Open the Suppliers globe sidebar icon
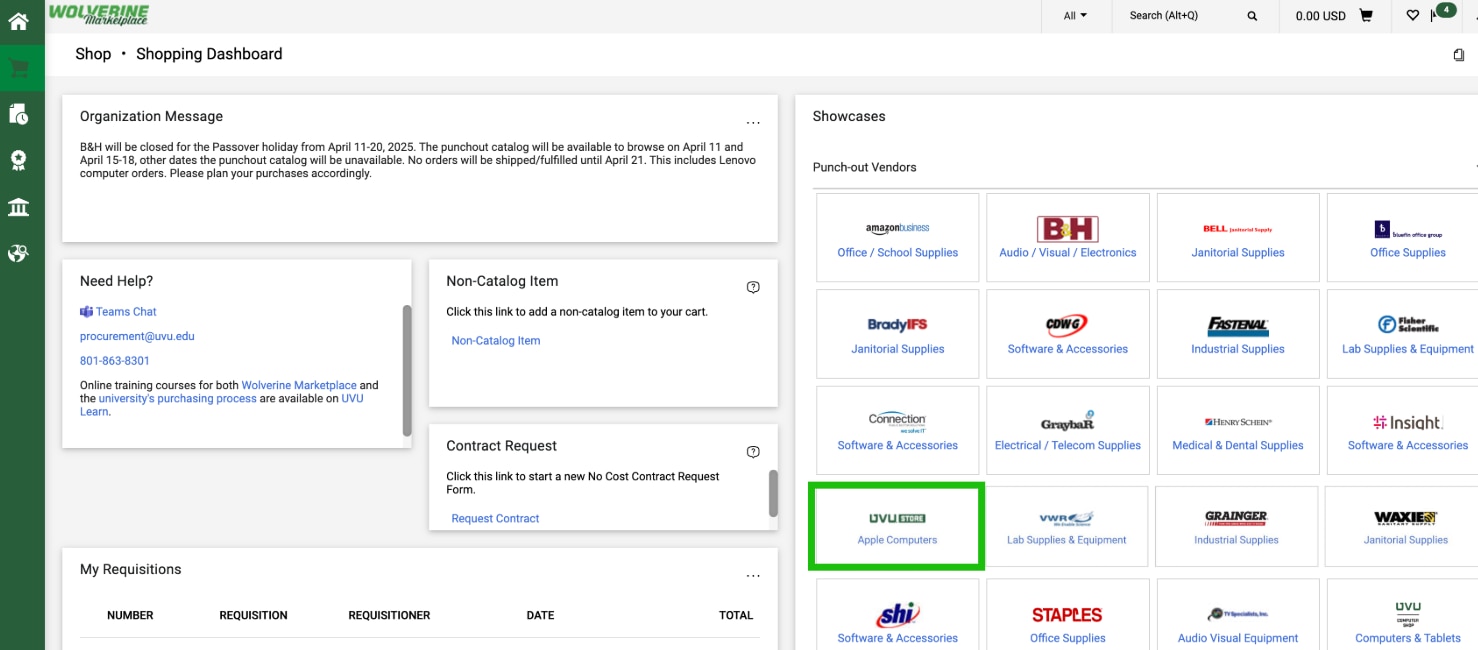Viewport: 1478px width, 650px height. 19,253
